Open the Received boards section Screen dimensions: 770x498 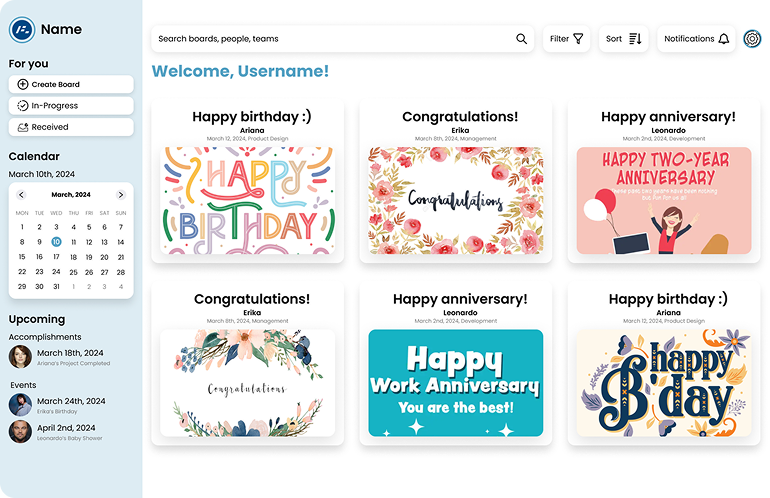point(71,127)
